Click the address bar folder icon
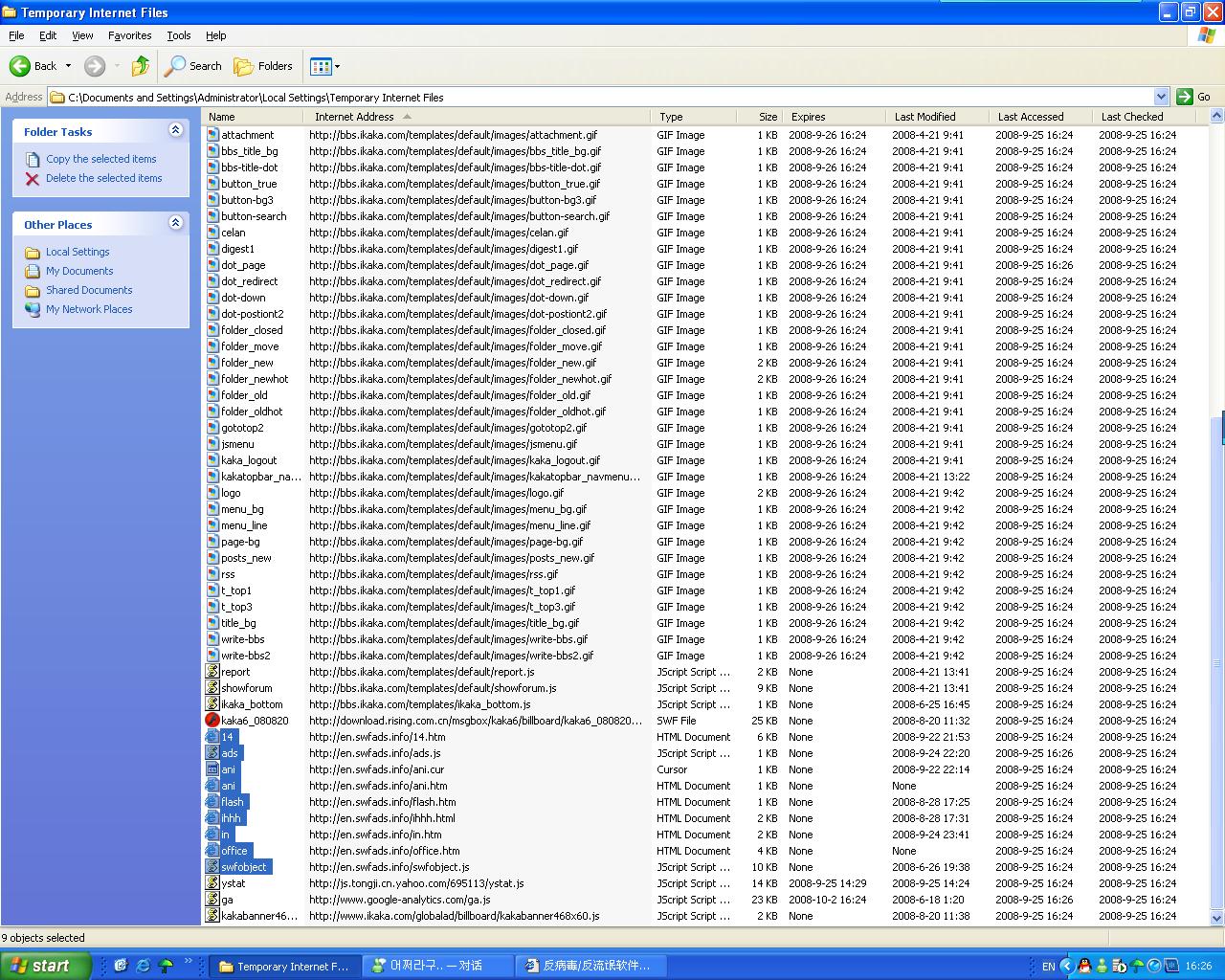Viewport: 1225px width, 980px height. pos(57,98)
